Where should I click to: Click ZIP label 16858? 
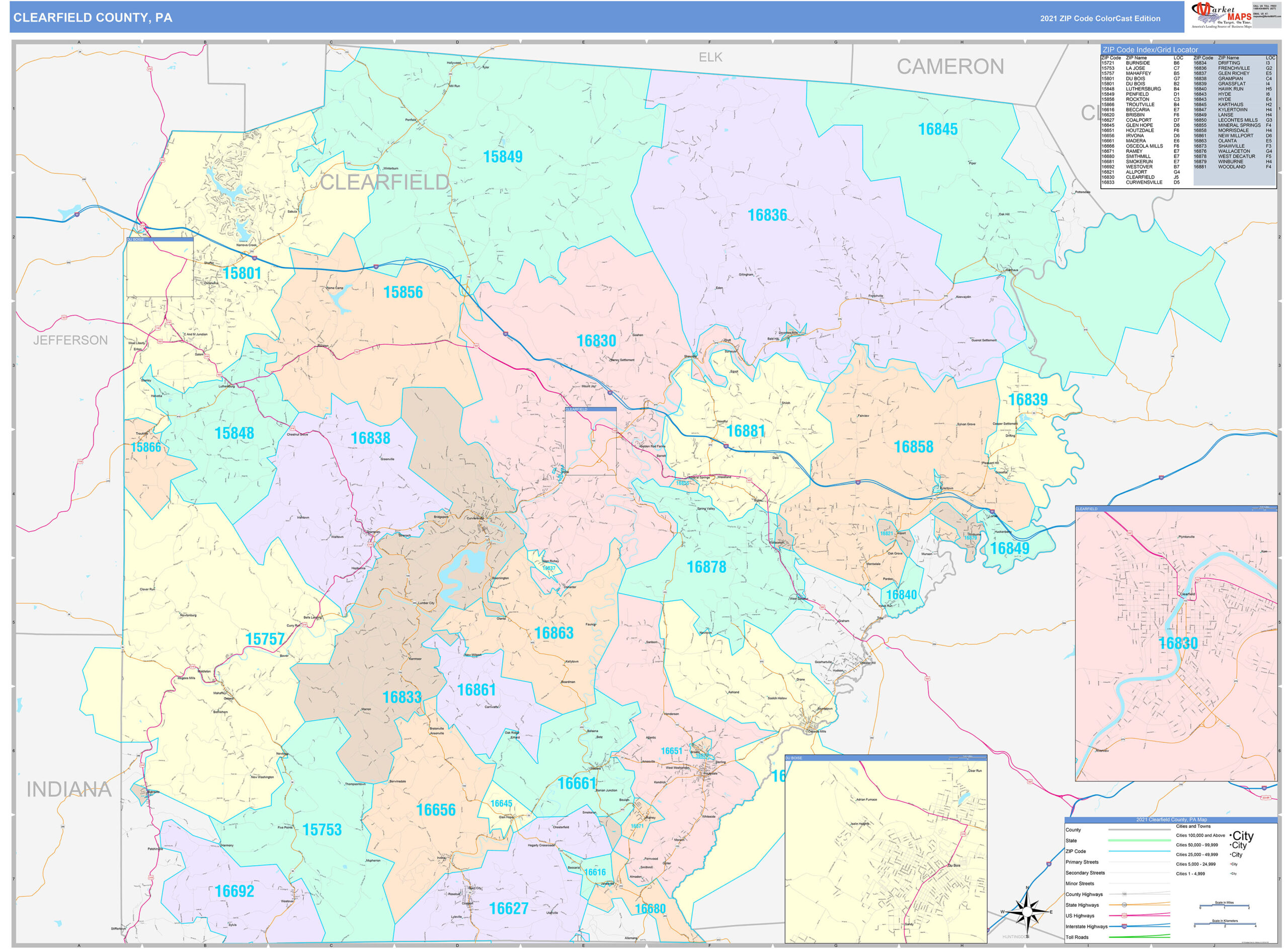click(913, 447)
